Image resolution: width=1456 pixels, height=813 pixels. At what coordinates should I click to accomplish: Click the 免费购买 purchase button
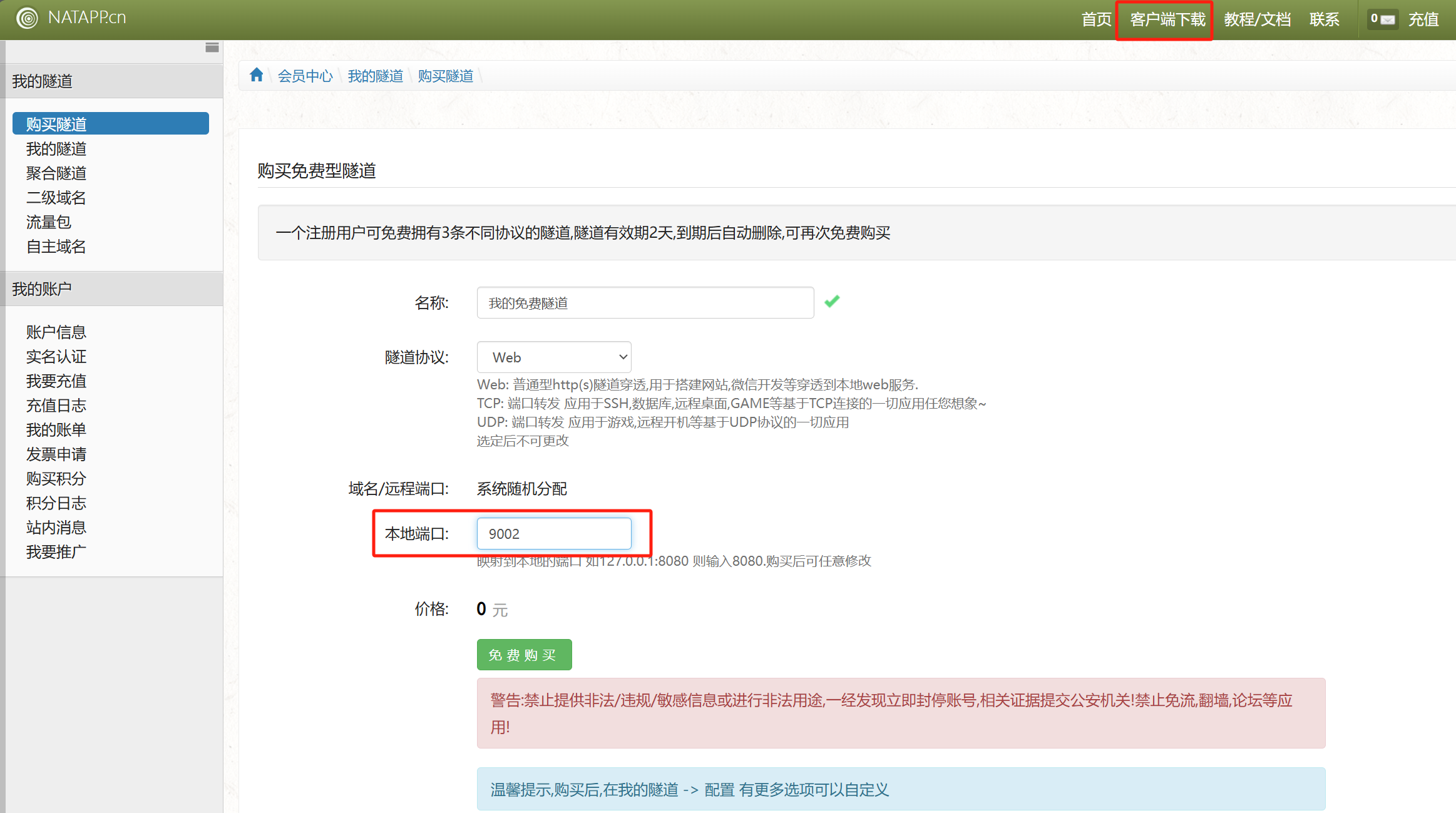click(524, 654)
